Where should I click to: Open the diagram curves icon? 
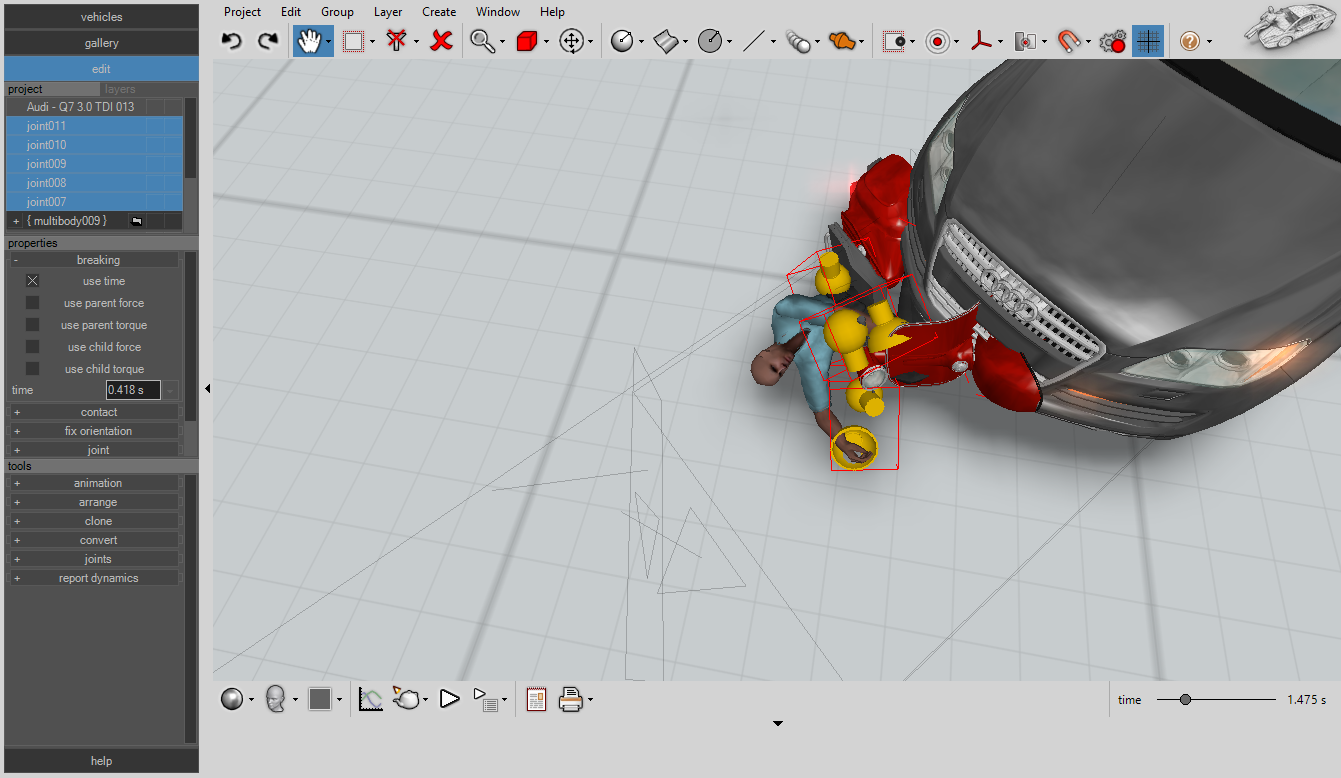[371, 699]
